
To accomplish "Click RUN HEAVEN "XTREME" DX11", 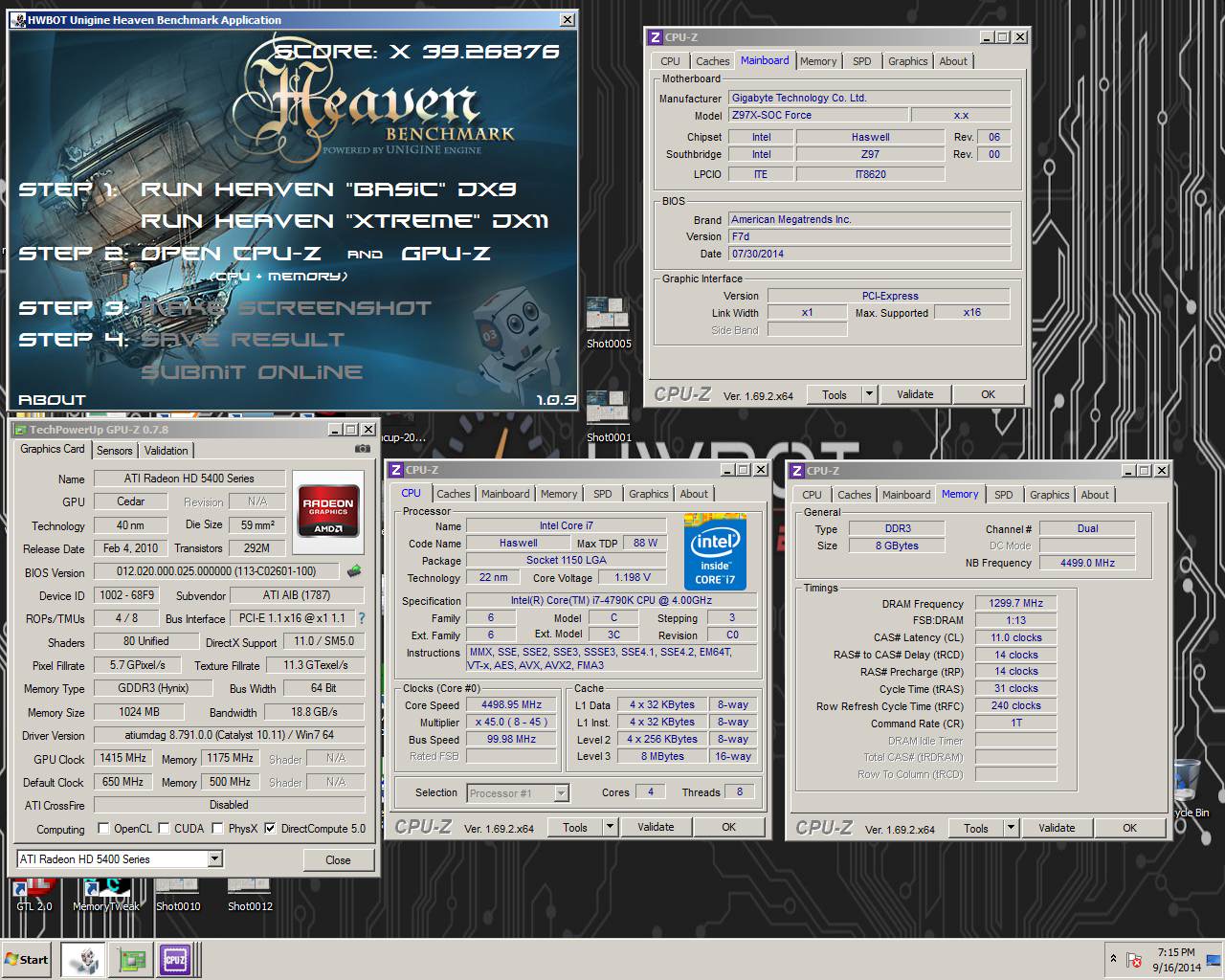I will (x=345, y=221).
